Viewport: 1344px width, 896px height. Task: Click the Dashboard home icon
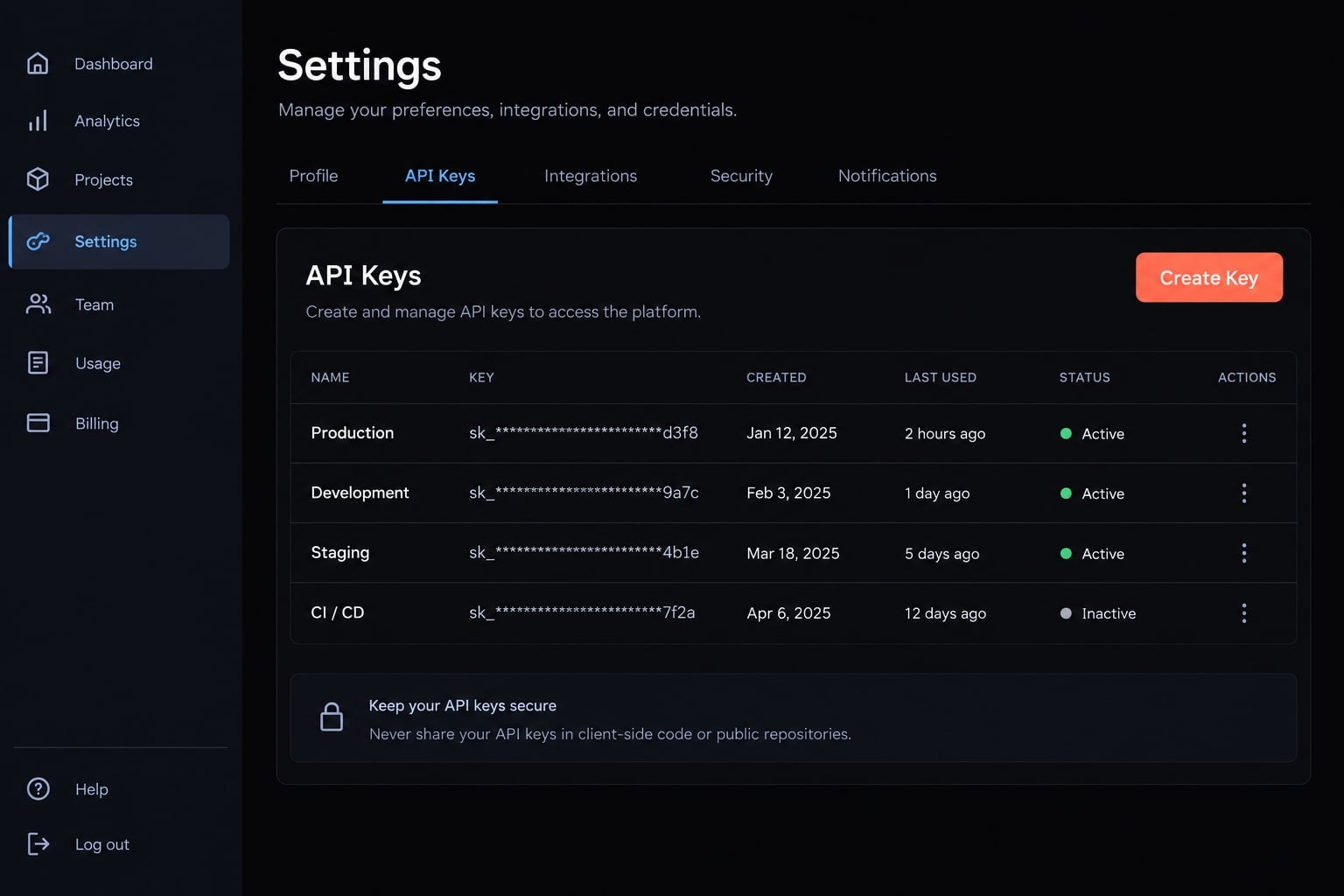[x=38, y=63]
